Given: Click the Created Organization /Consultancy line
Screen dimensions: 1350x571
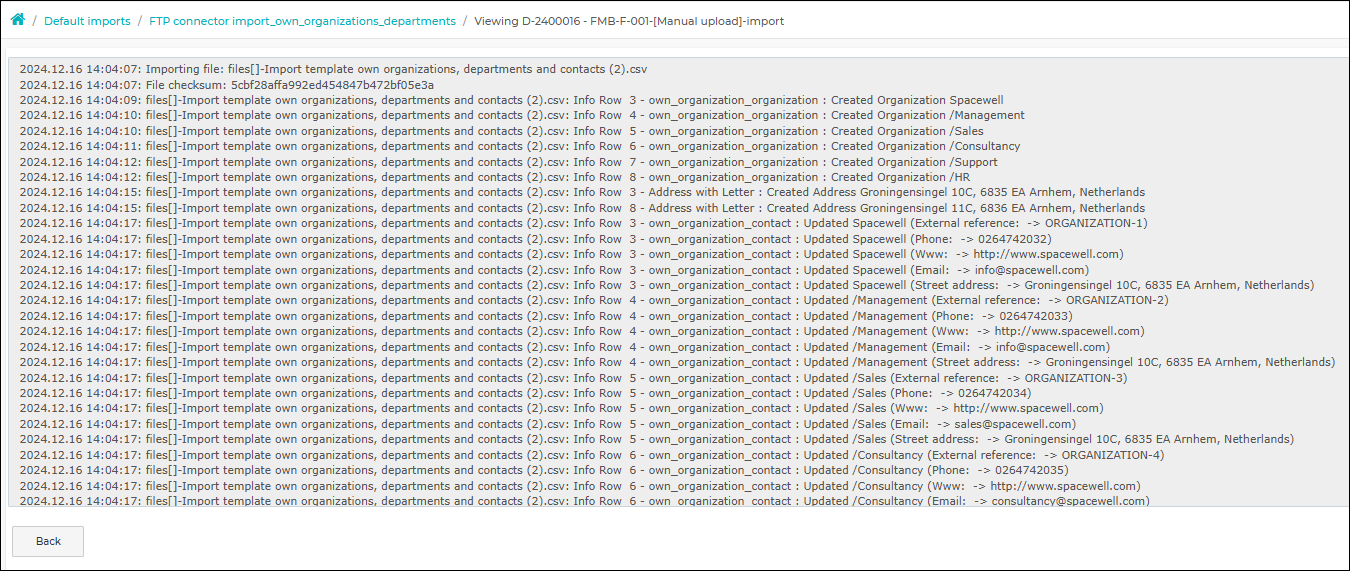Looking at the screenshot, I should 520,147.
